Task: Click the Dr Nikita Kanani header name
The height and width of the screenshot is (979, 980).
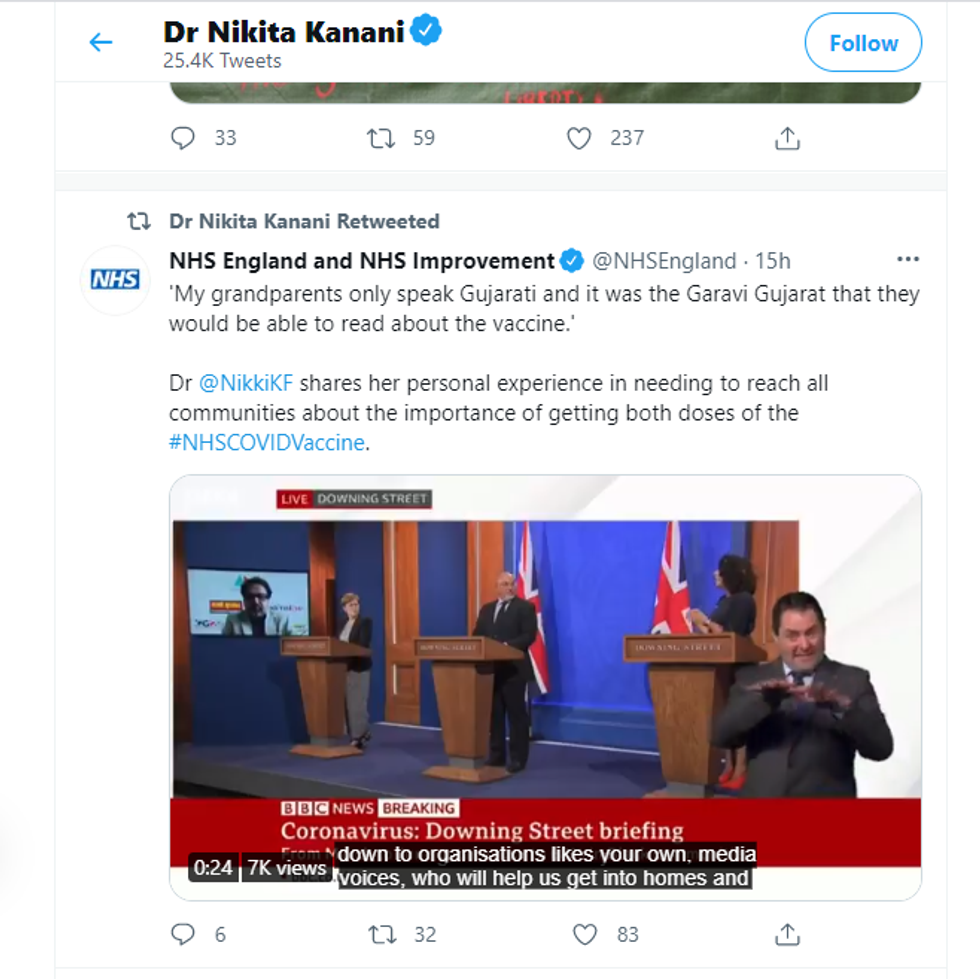Action: [x=284, y=32]
